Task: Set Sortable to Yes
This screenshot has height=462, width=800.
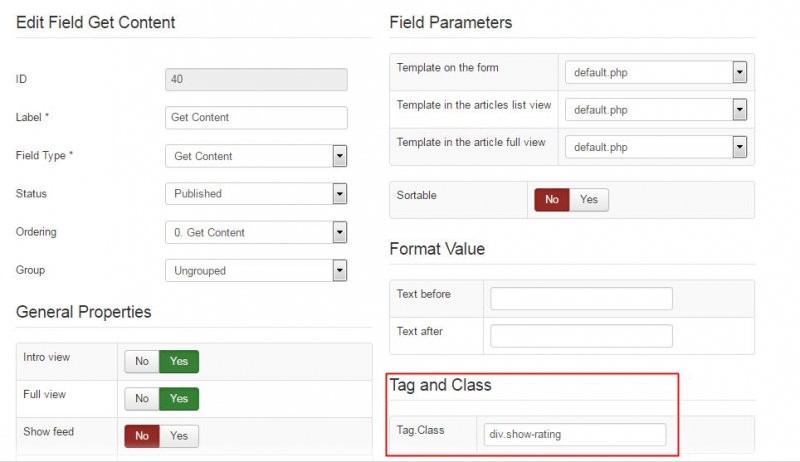Action: pyautogui.click(x=589, y=199)
